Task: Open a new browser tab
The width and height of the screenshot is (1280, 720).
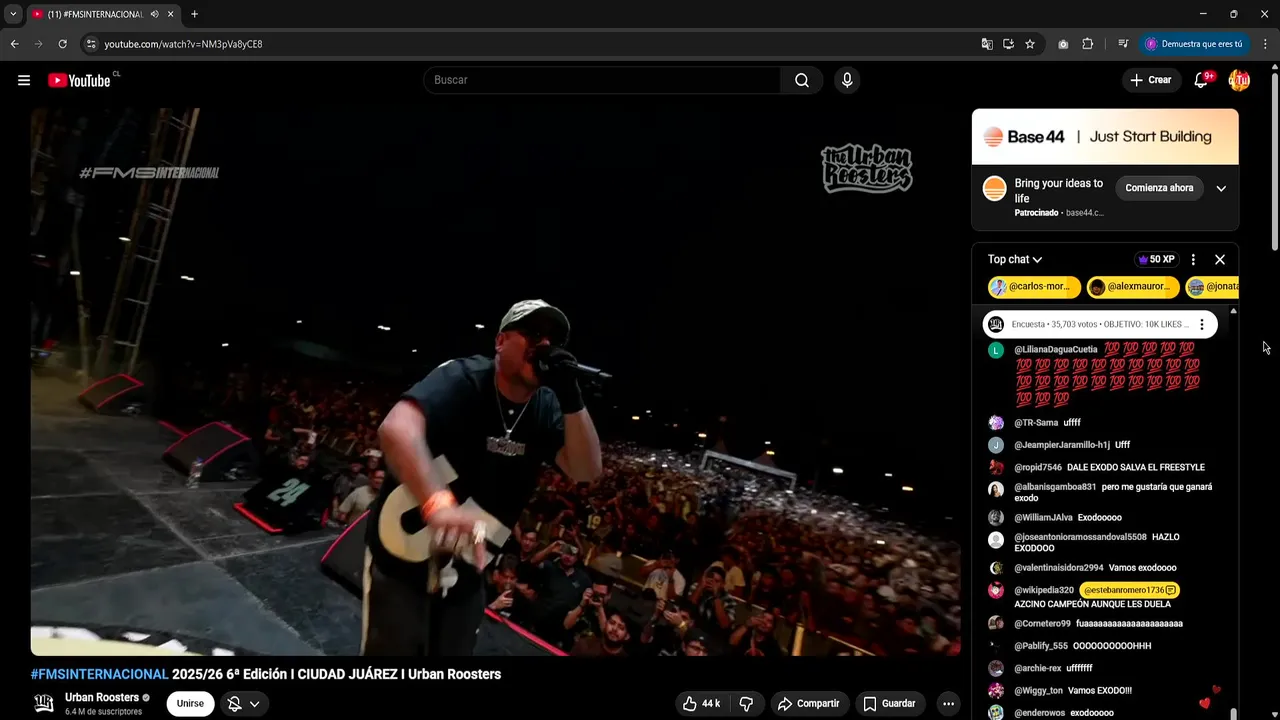Action: (x=194, y=14)
